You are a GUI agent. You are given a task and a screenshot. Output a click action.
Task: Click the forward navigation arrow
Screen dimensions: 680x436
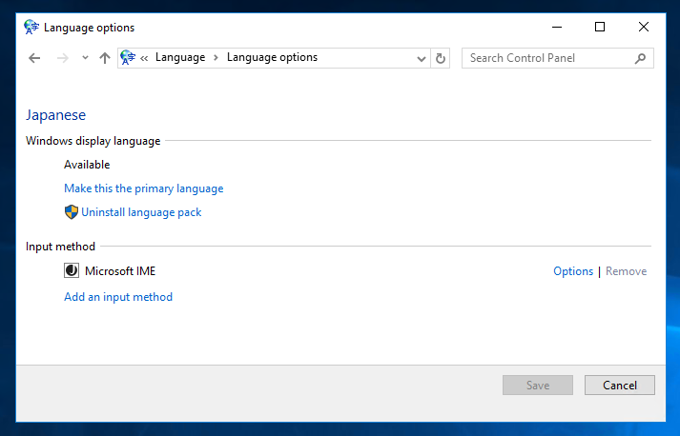(63, 58)
